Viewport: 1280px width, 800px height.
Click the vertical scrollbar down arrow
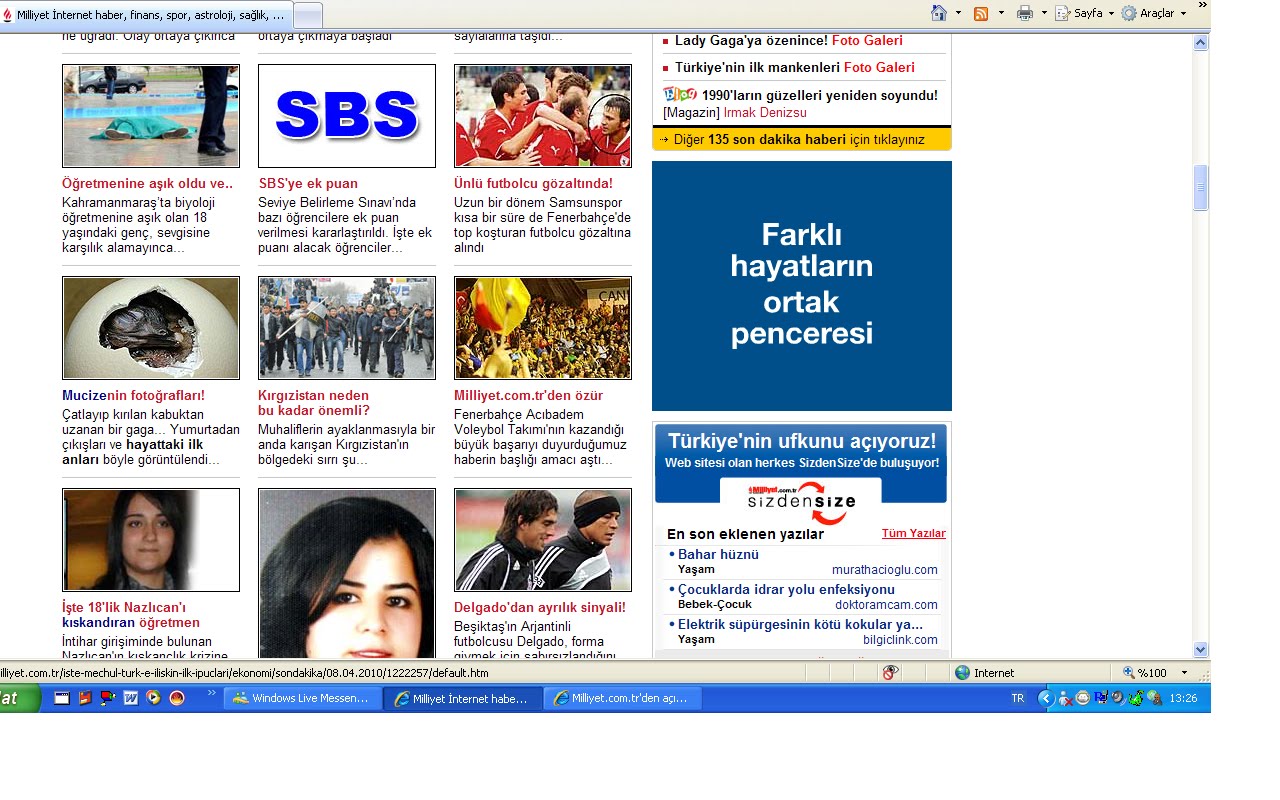click(1201, 649)
